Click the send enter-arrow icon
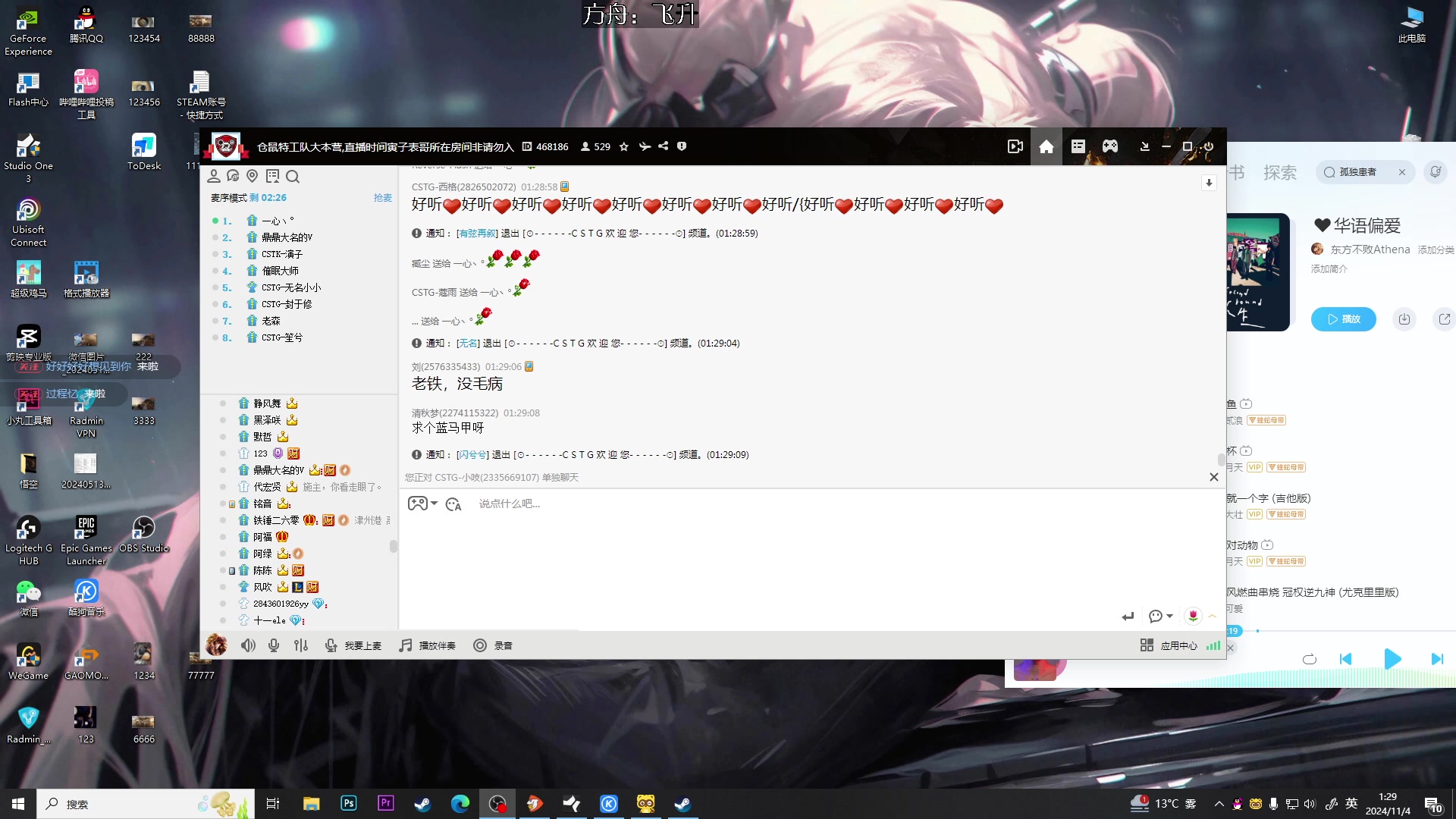 click(1128, 617)
